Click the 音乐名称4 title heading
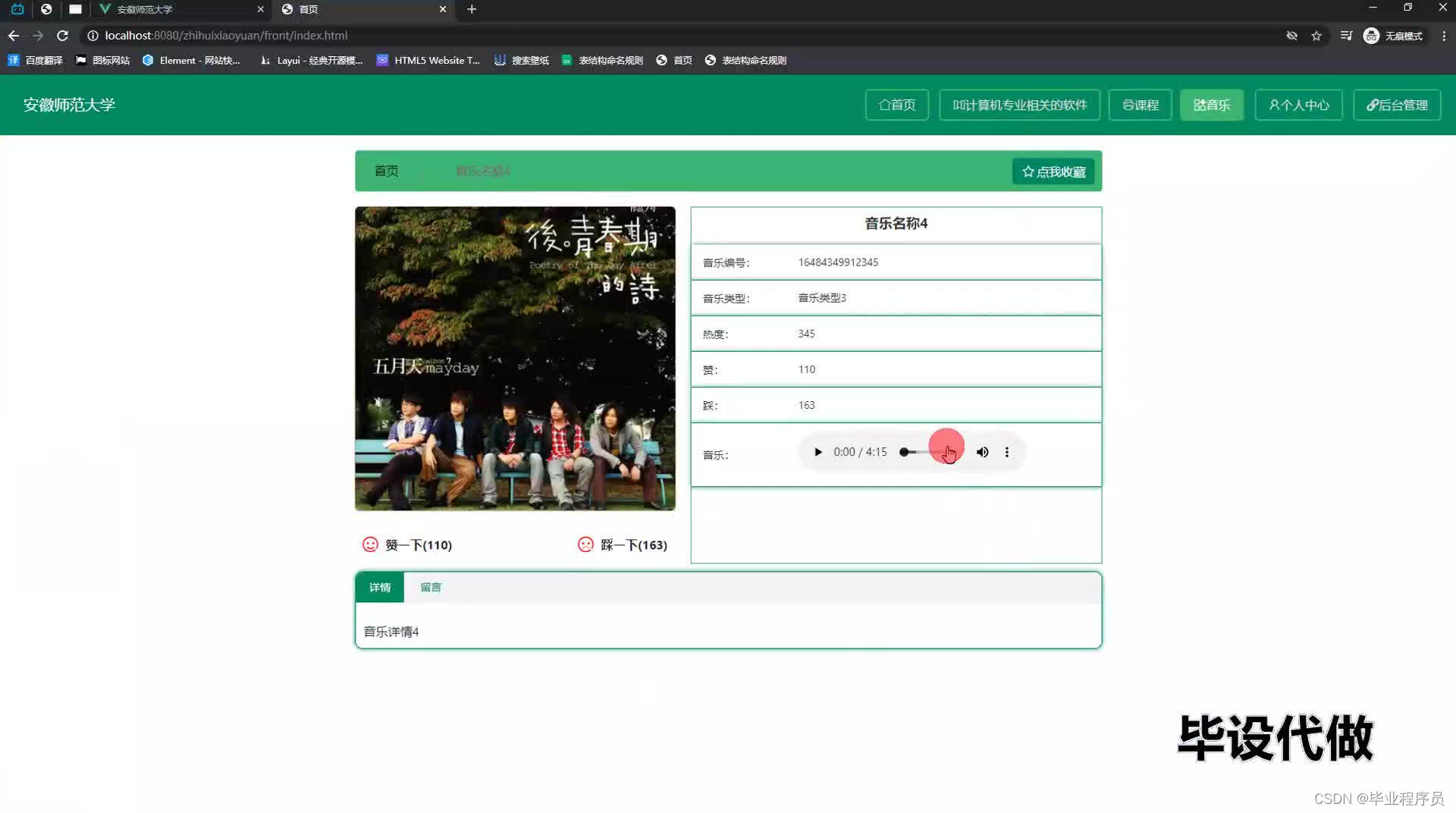Screen dimensions: 1456x813 click(896, 223)
